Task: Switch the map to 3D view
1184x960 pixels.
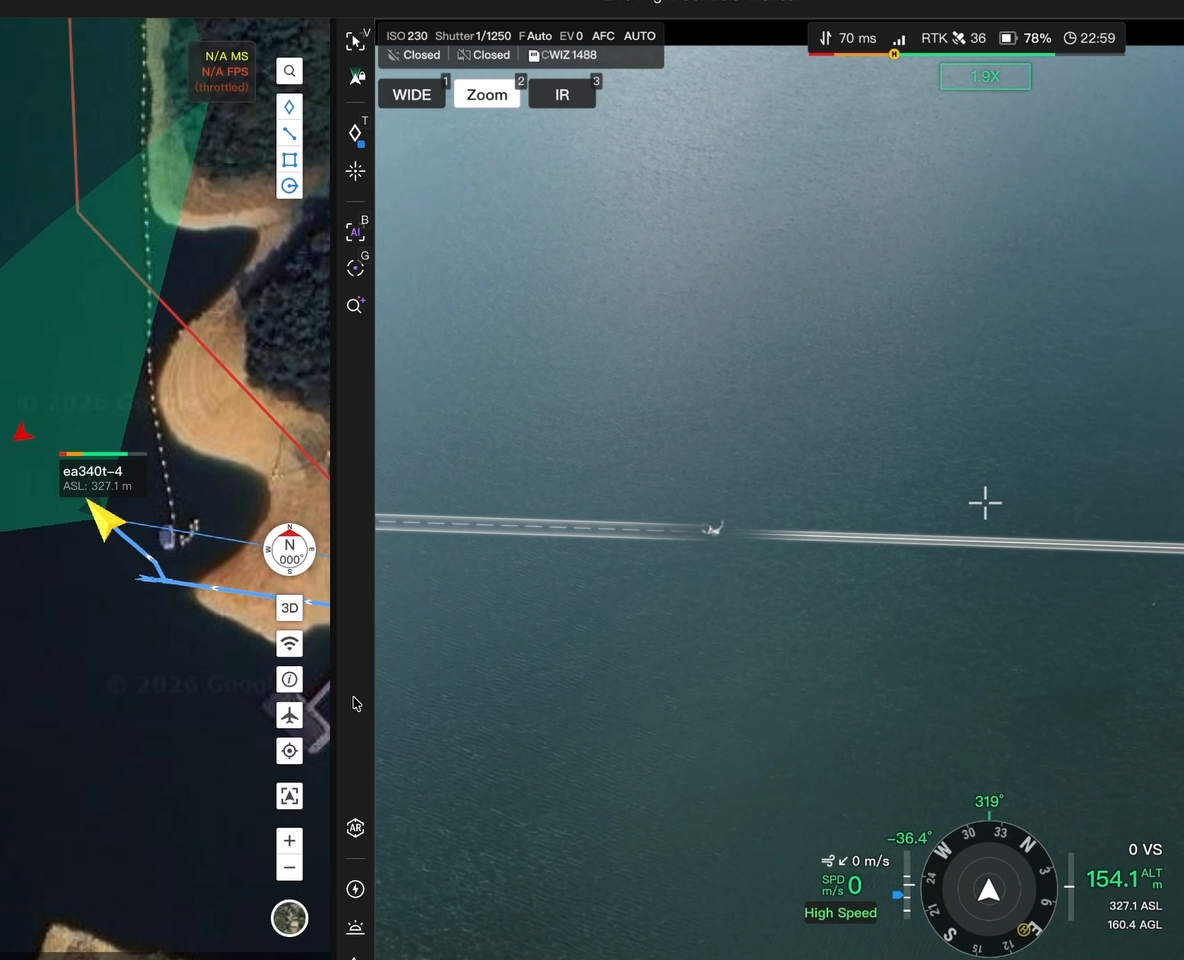Action: pos(289,608)
